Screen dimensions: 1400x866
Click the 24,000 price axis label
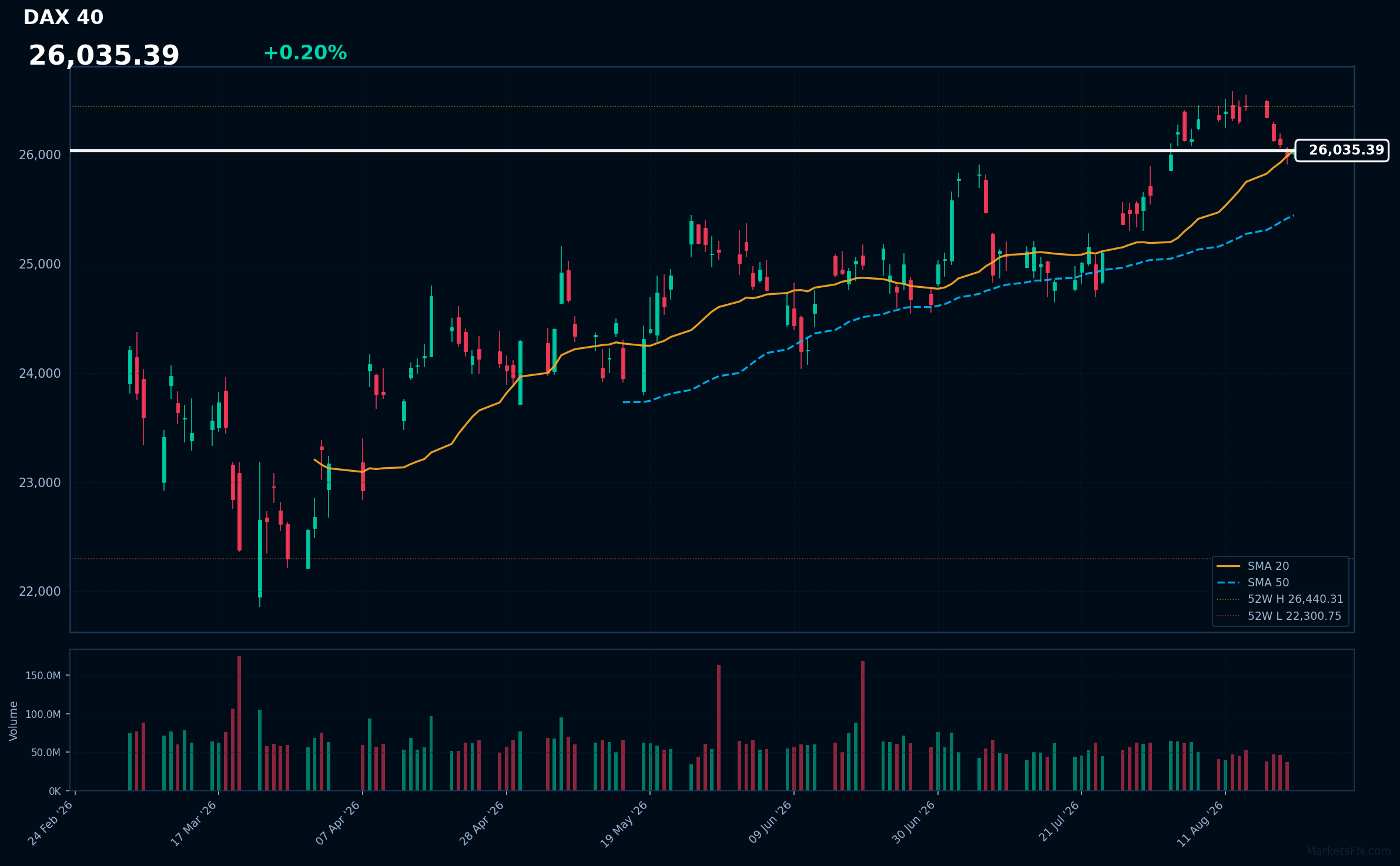click(x=40, y=374)
